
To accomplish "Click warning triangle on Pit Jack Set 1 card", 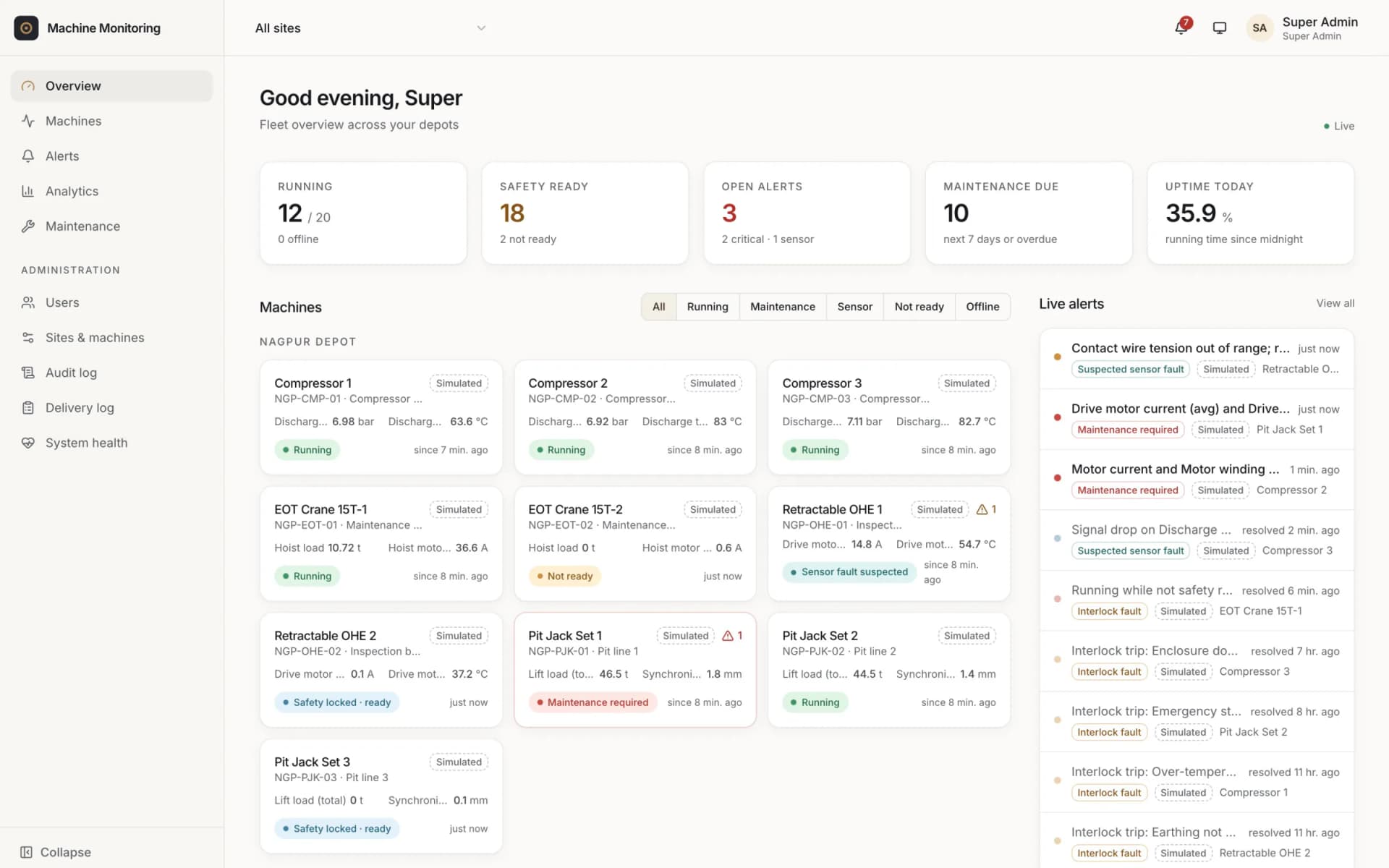I will pos(728,636).
